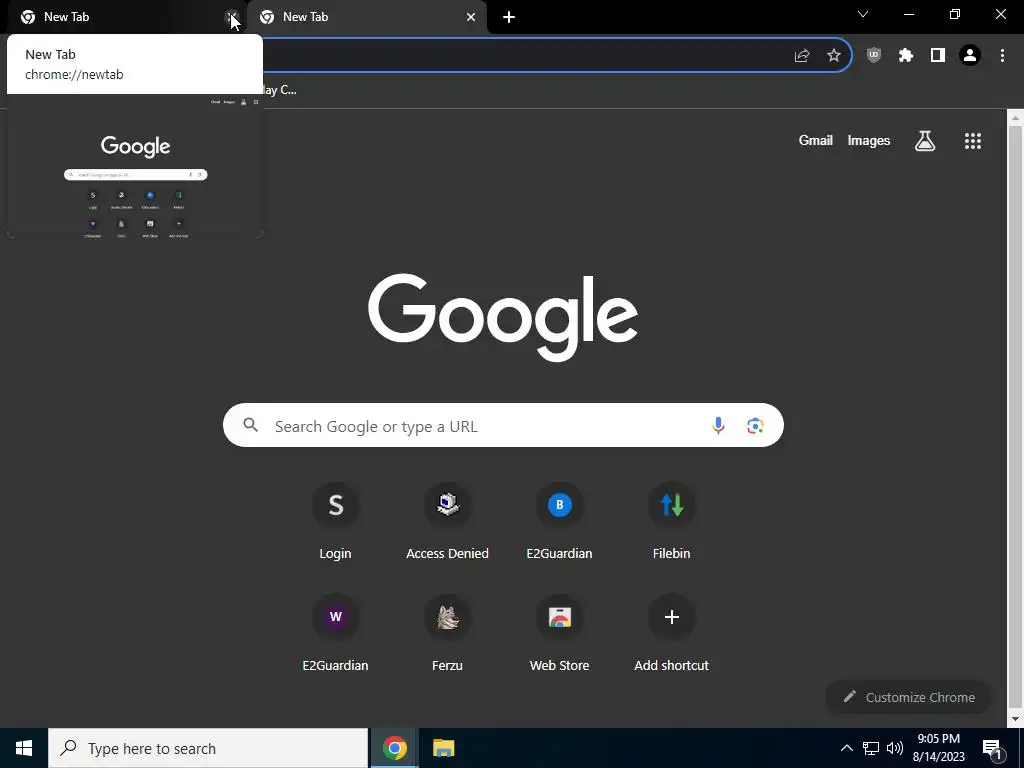Open a new tab with plus button
Viewport: 1024px width, 768px height.
[509, 17]
